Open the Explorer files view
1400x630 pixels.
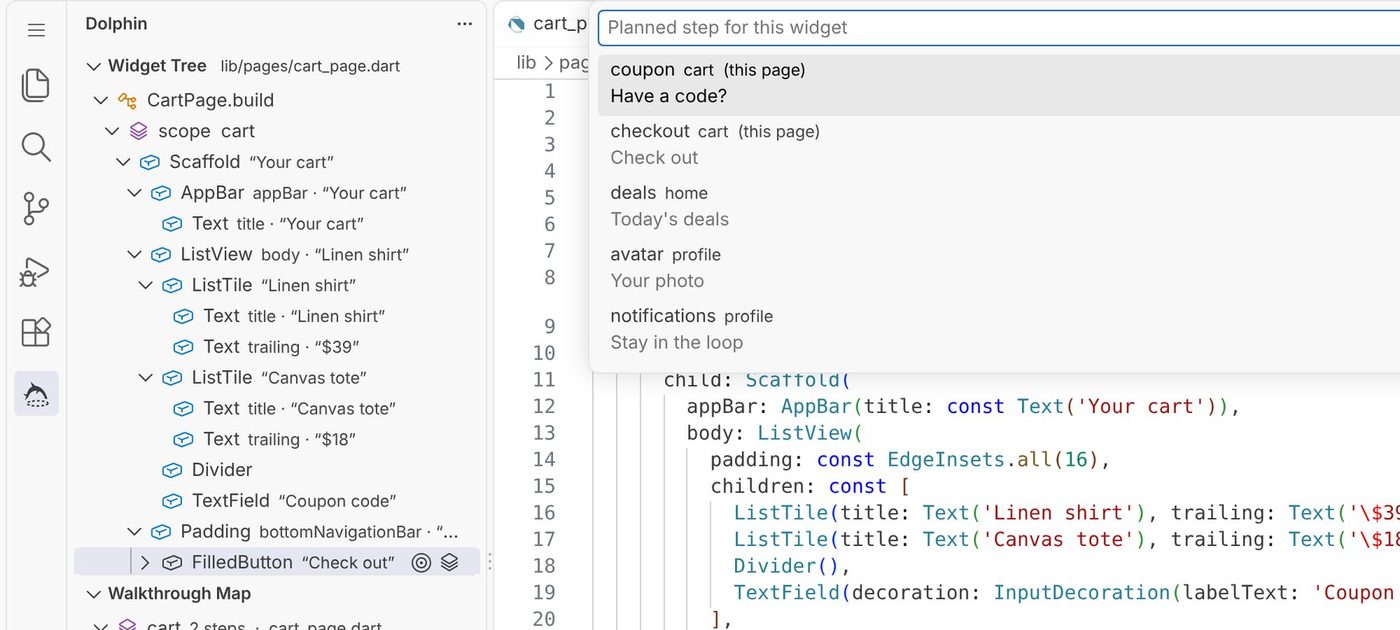pyautogui.click(x=36, y=85)
